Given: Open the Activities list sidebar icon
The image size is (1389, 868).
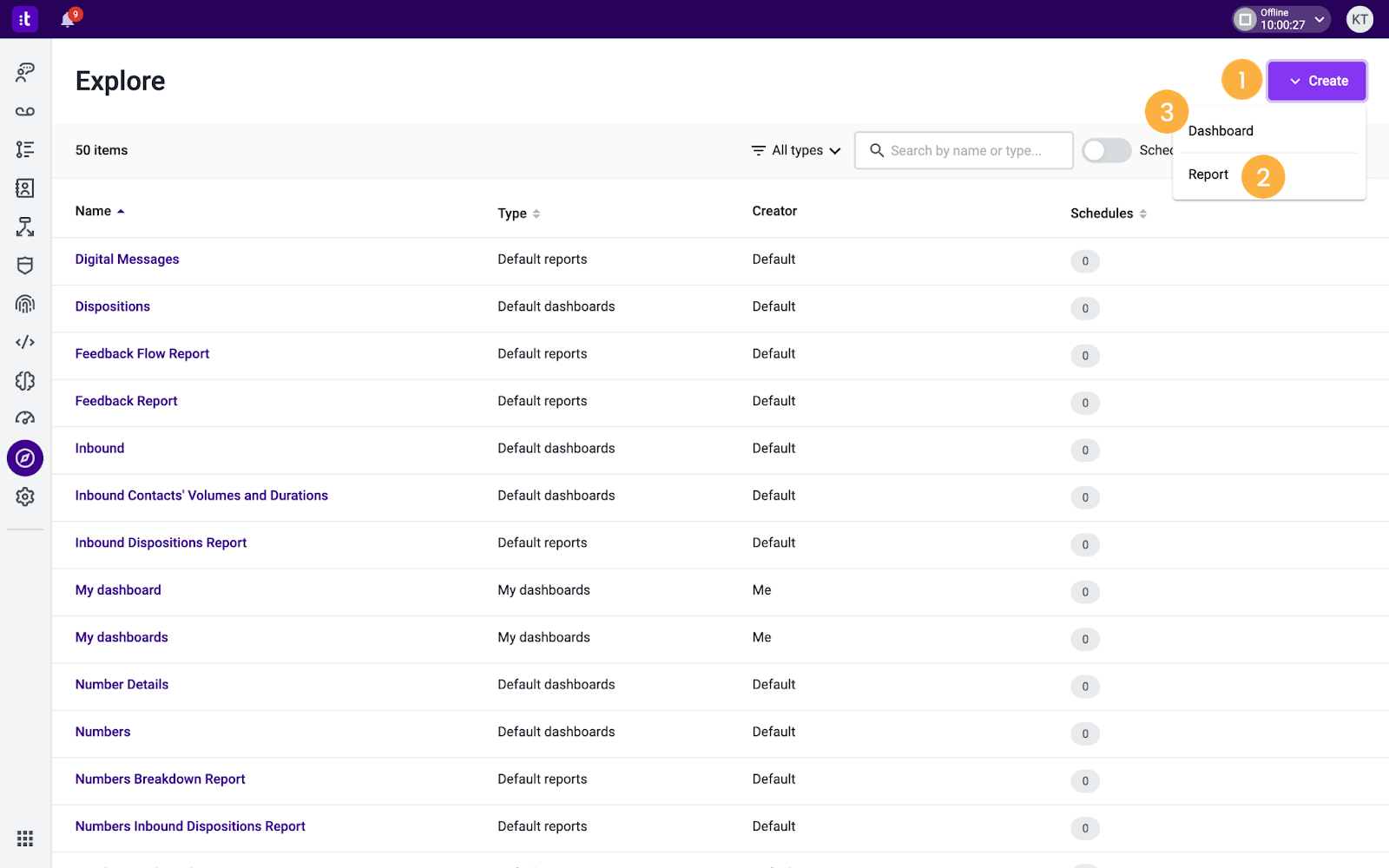Looking at the screenshot, I should click(x=24, y=149).
